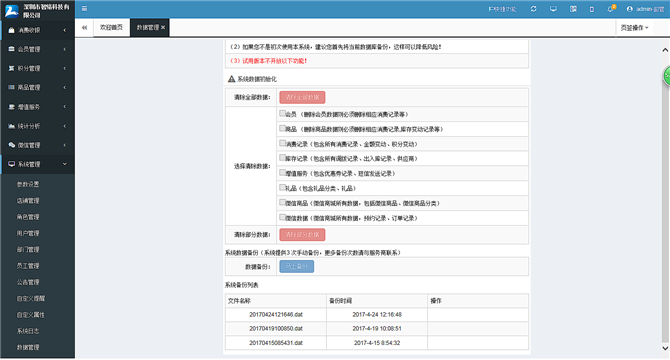
Task: Click the 快捷功能 shortcut link in the top bar
Action: (502, 9)
